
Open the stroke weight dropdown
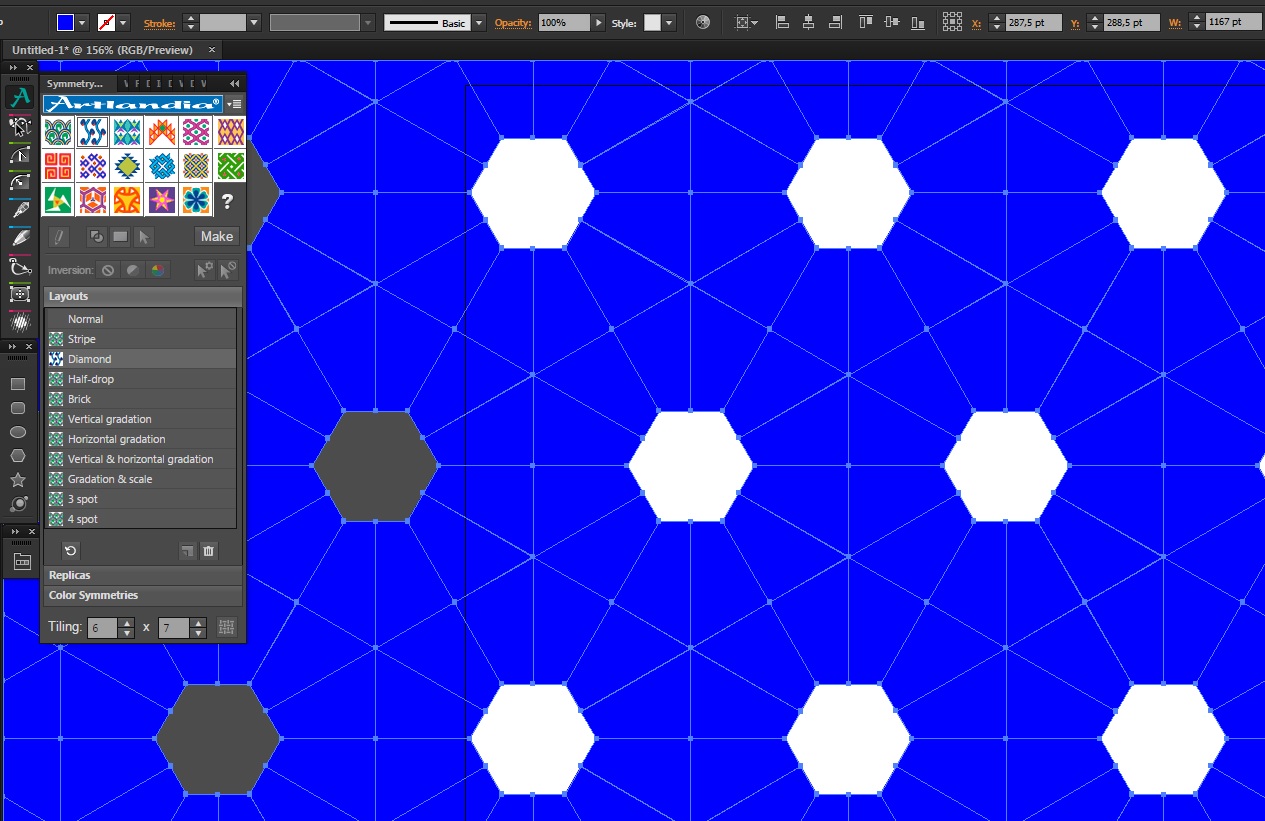click(254, 22)
